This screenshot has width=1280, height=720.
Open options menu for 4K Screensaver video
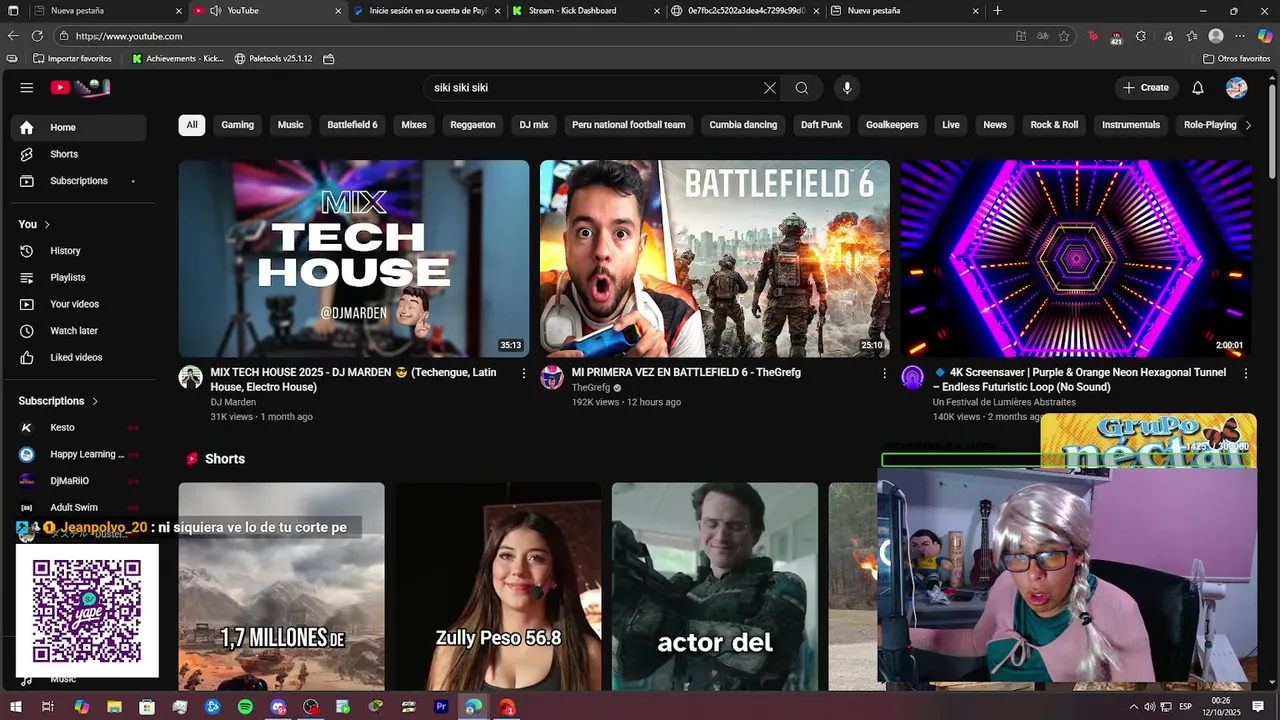click(1246, 373)
